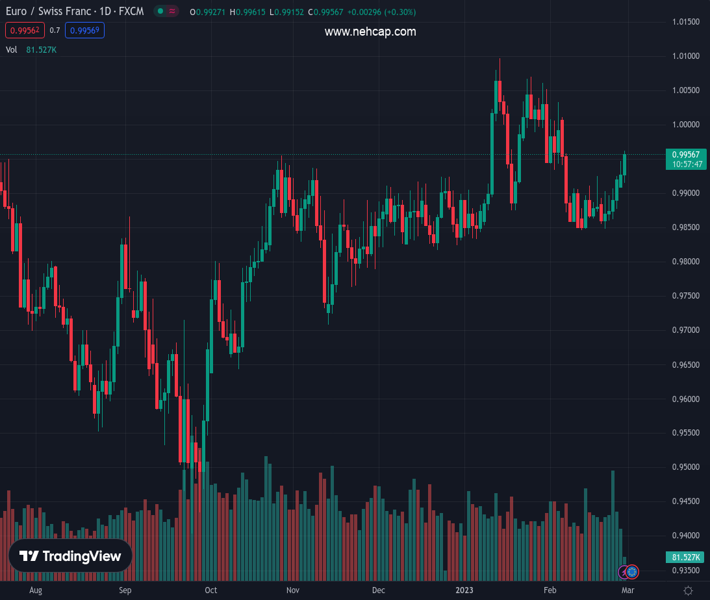Image resolution: width=710 pixels, height=600 pixels.
Task: Open chart settings gear in bottom-right corner
Action: coord(687,591)
